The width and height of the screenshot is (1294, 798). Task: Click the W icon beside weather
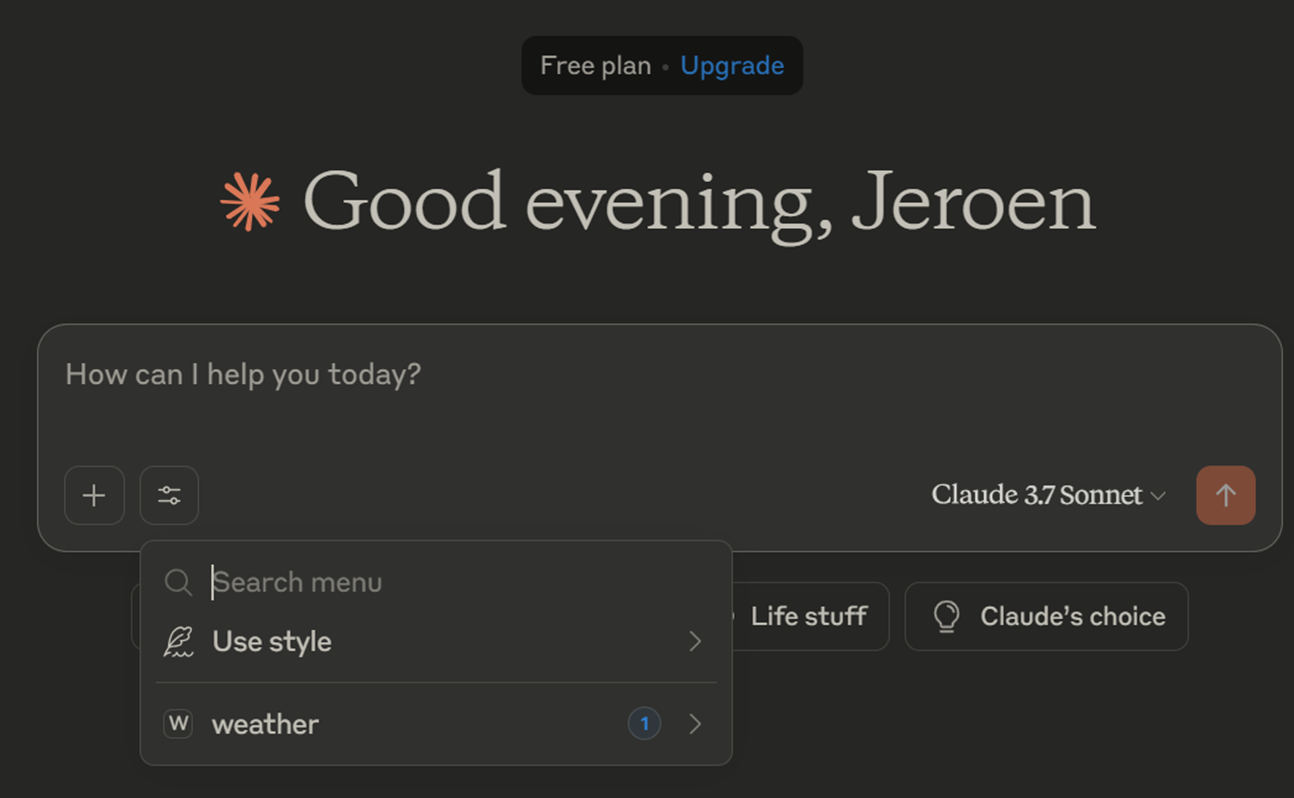pos(178,724)
